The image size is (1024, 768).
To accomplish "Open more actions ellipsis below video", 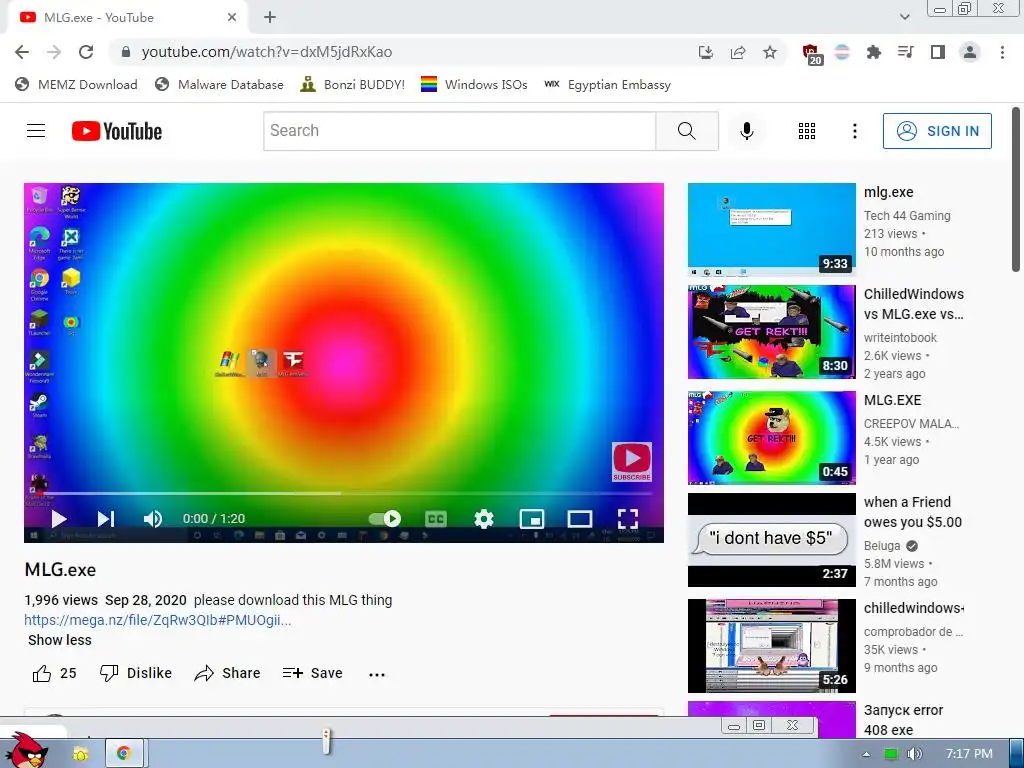I will tap(377, 674).
